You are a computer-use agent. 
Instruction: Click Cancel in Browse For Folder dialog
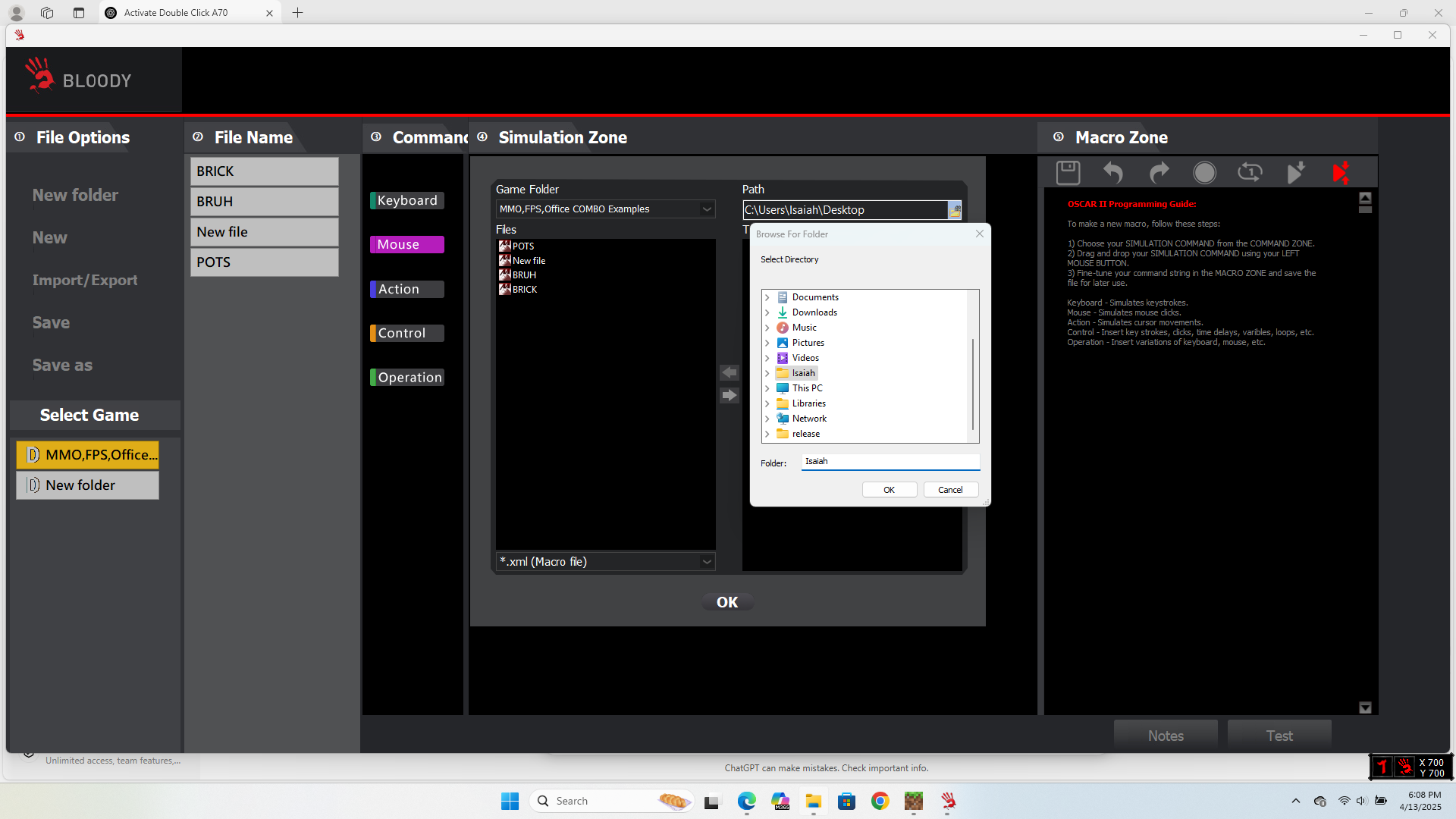950,490
